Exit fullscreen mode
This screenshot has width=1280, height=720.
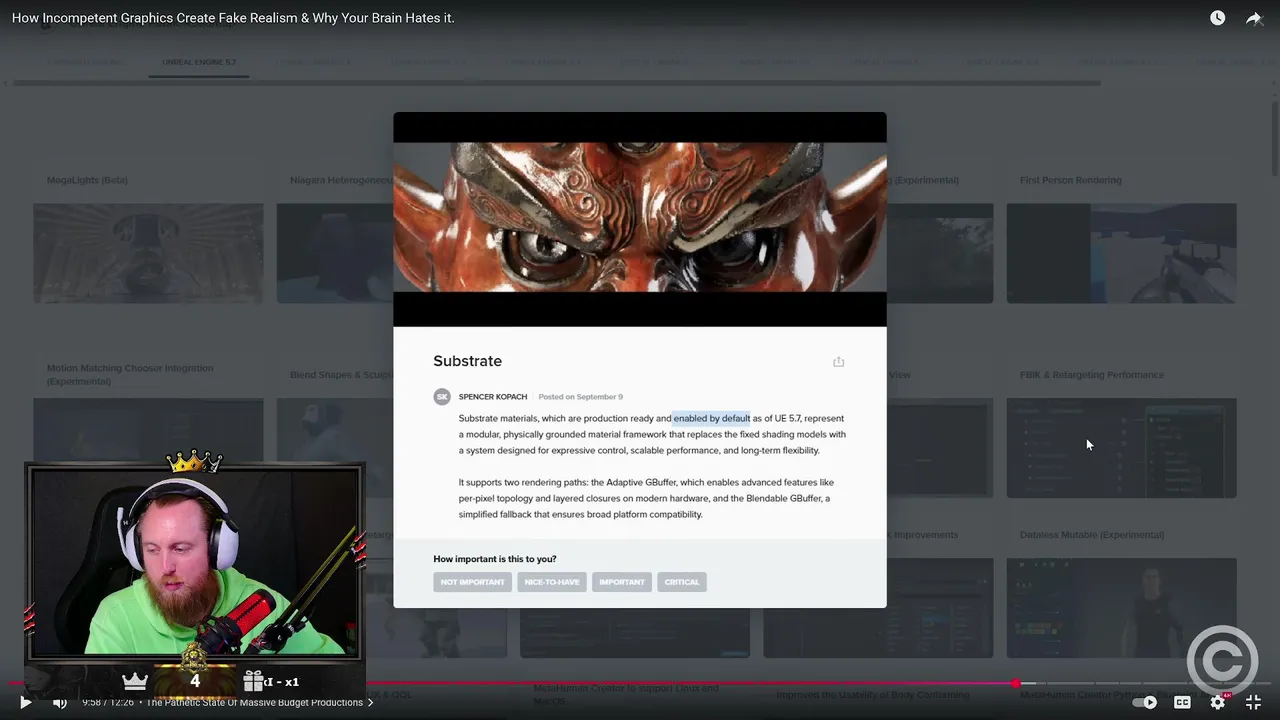[x=1253, y=703]
